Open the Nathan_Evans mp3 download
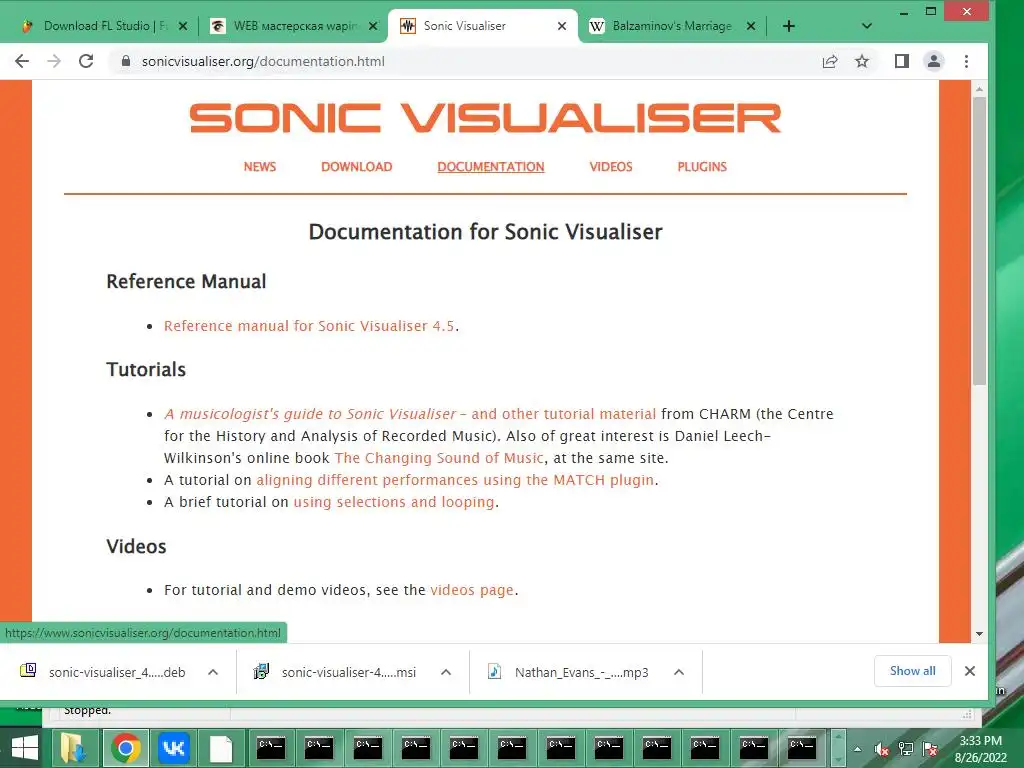 tap(568, 672)
